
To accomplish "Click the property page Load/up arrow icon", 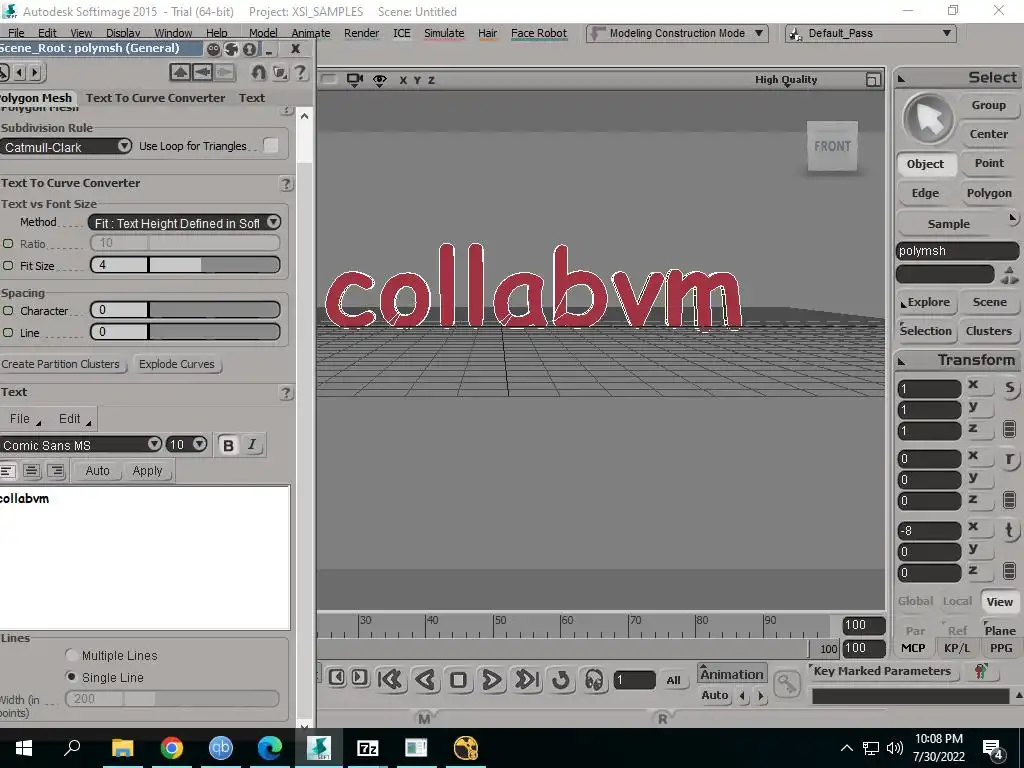I will pos(180,72).
